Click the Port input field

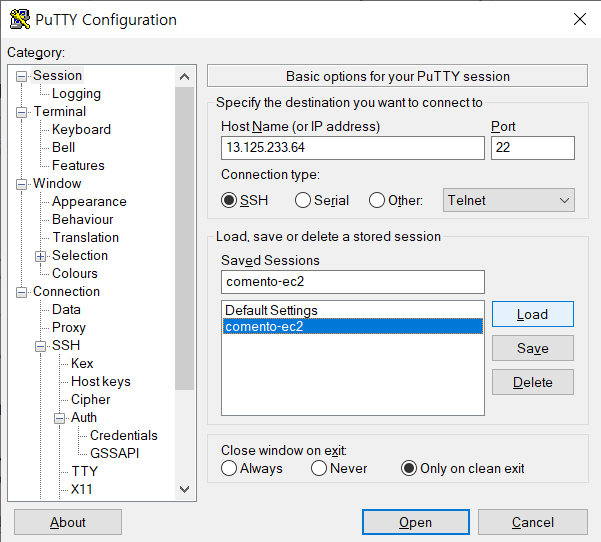coord(533,148)
